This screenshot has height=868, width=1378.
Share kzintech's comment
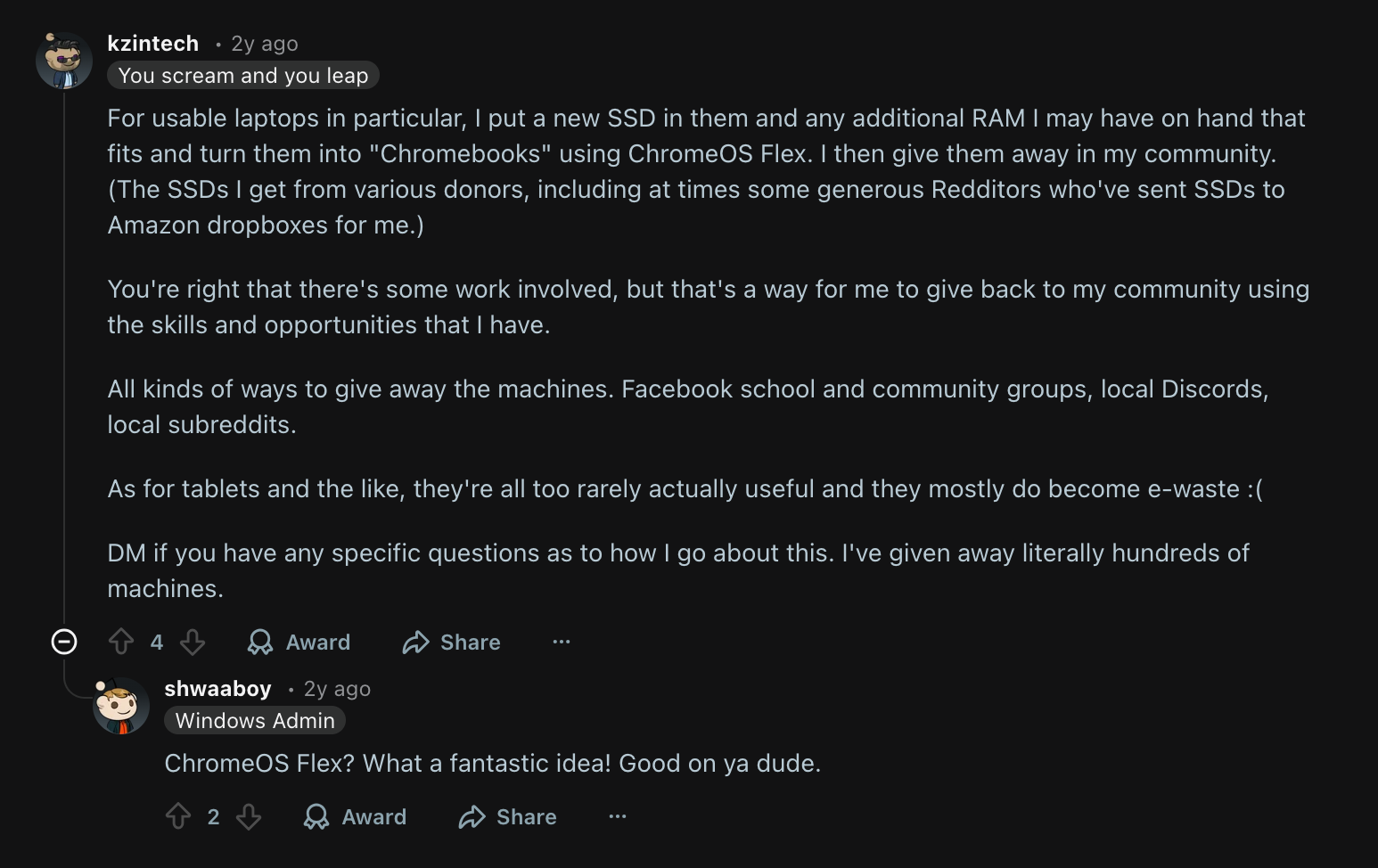451,642
